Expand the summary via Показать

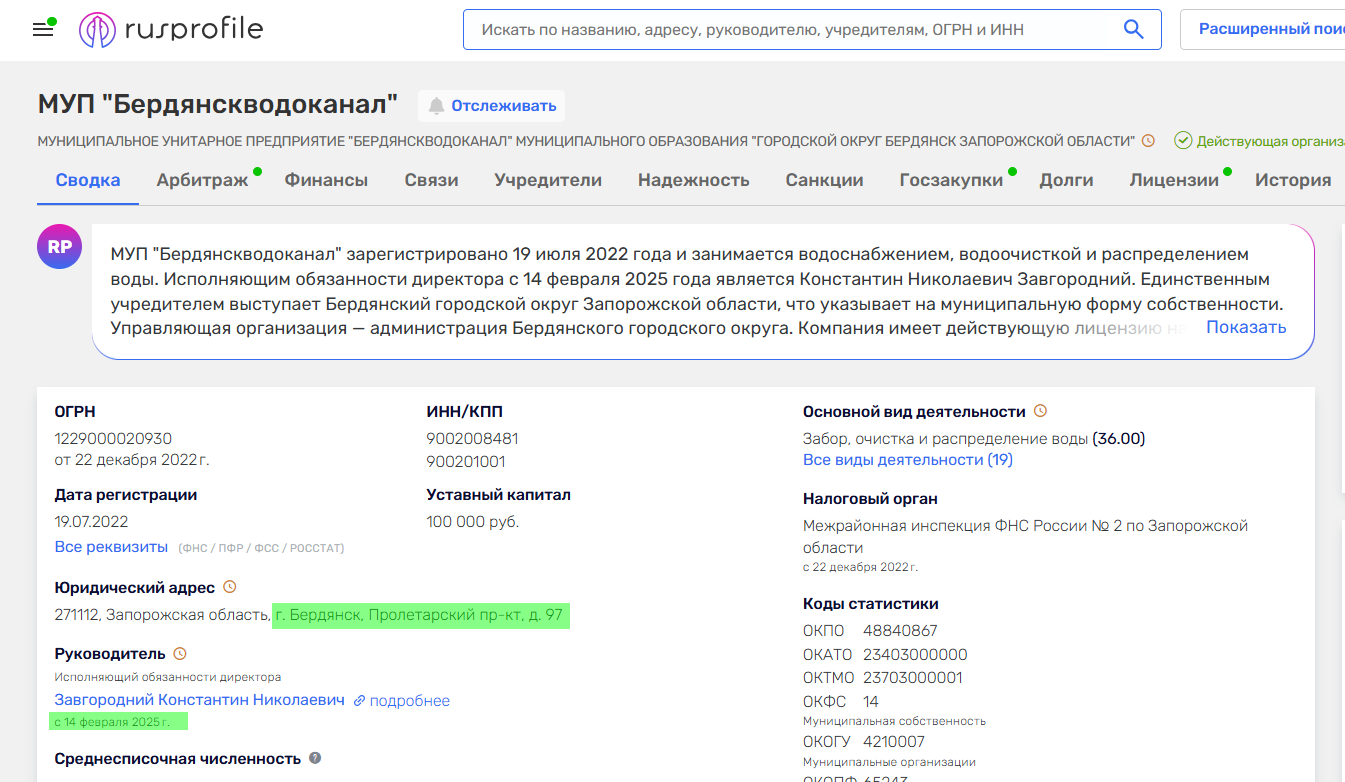pyautogui.click(x=1245, y=327)
